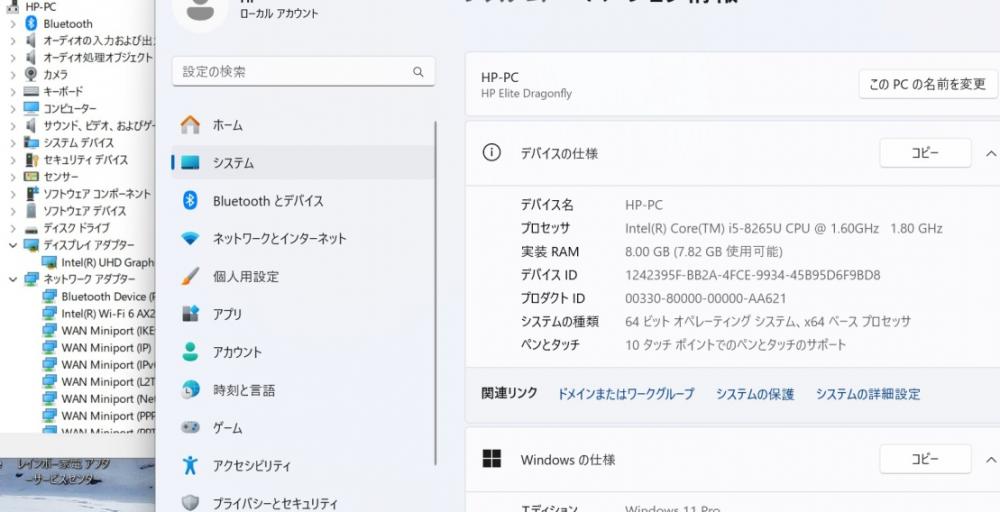Select the HP-PC root node in Device Manager
1000x512 pixels.
click(x=40, y=7)
